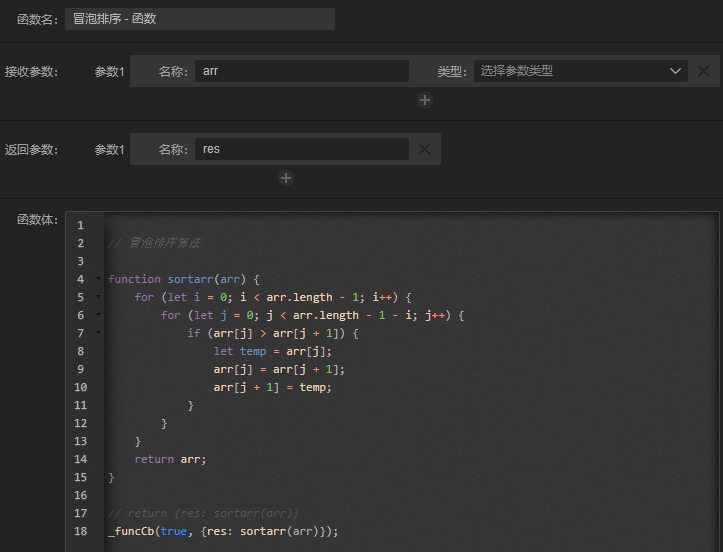Viewport: 723px width, 552px height.
Task: Click 'function sortarr(arr)' on line 4
Action: coord(177,279)
